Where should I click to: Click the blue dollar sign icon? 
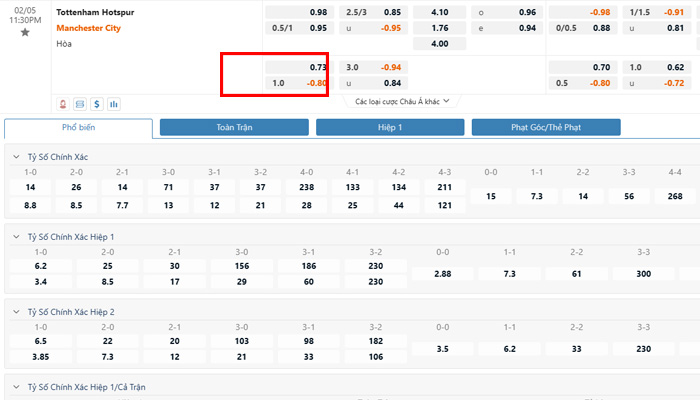[x=96, y=103]
